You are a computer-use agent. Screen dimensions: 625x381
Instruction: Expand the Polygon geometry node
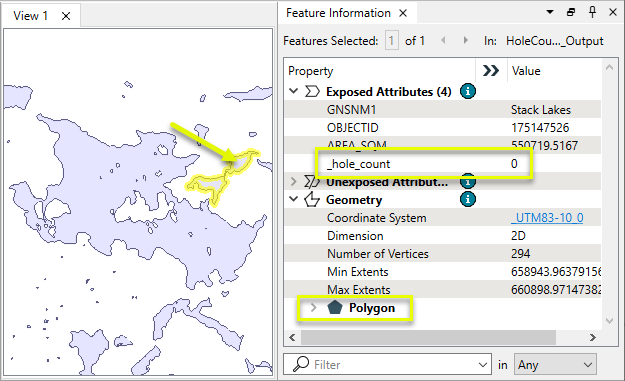[x=314, y=308]
